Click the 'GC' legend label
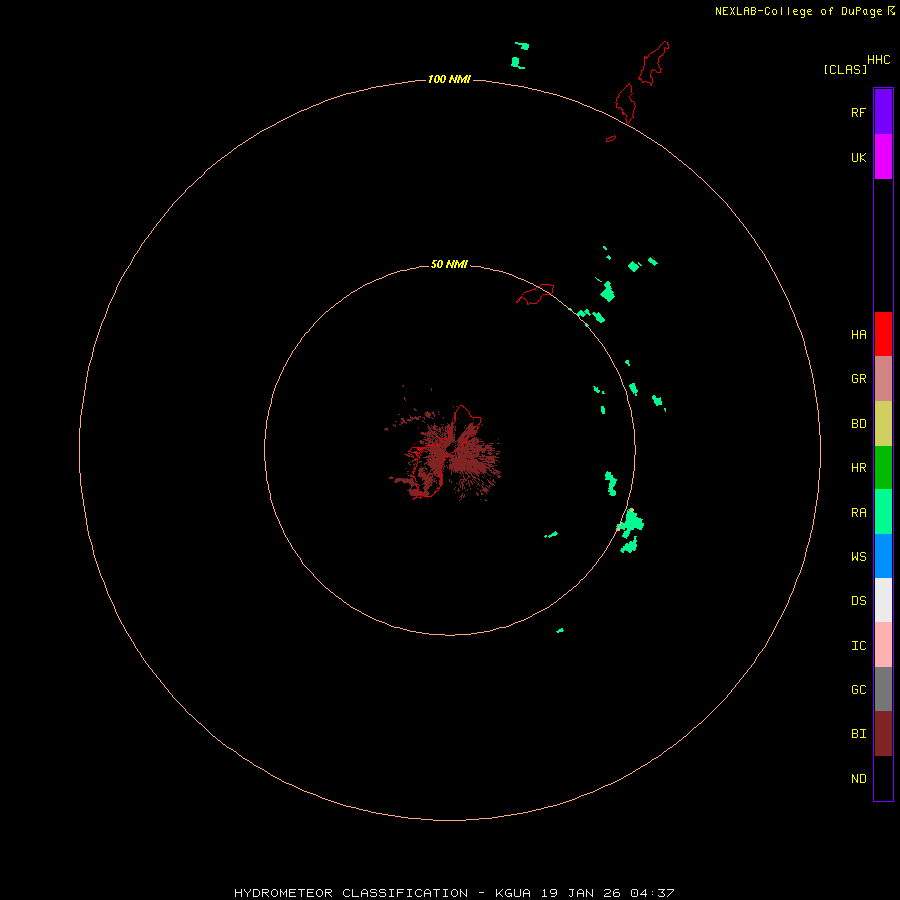900x900 pixels. pos(858,690)
